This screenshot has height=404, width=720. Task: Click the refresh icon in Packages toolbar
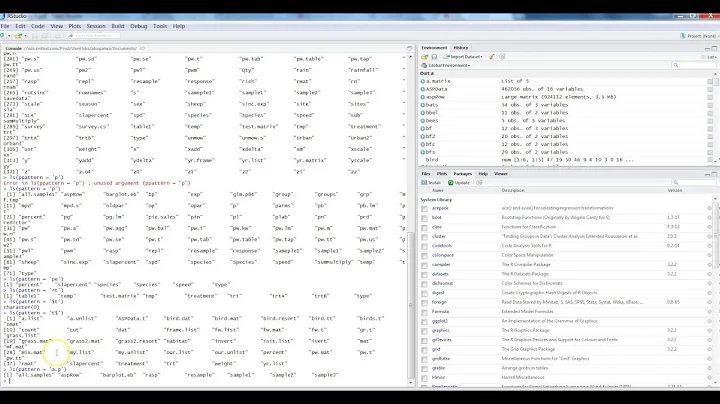tap(479, 183)
